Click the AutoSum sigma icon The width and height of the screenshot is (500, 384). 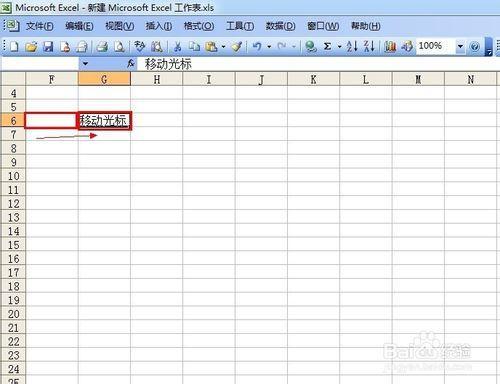pyautogui.click(x=328, y=46)
